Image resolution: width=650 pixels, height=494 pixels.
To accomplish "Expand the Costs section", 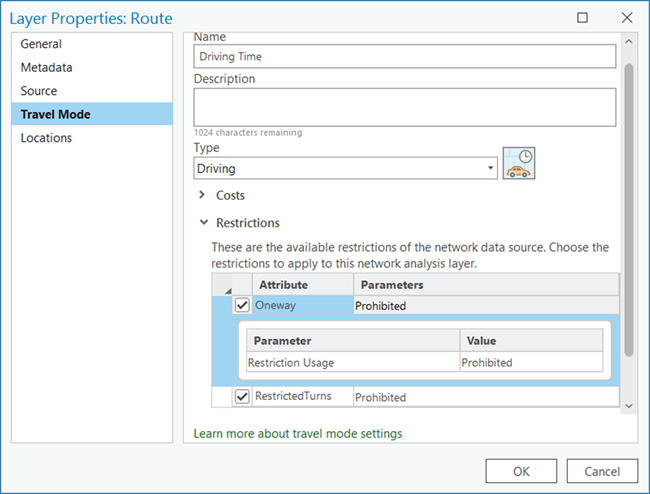I will click(203, 195).
